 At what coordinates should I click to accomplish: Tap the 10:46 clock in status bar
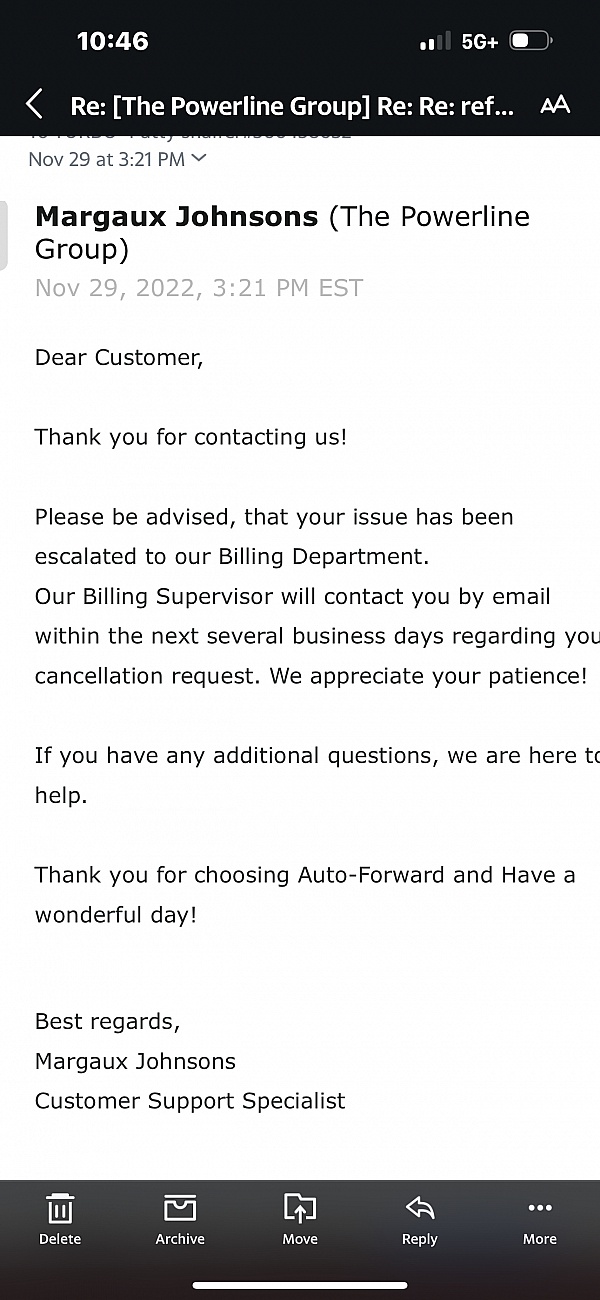pyautogui.click(x=112, y=41)
